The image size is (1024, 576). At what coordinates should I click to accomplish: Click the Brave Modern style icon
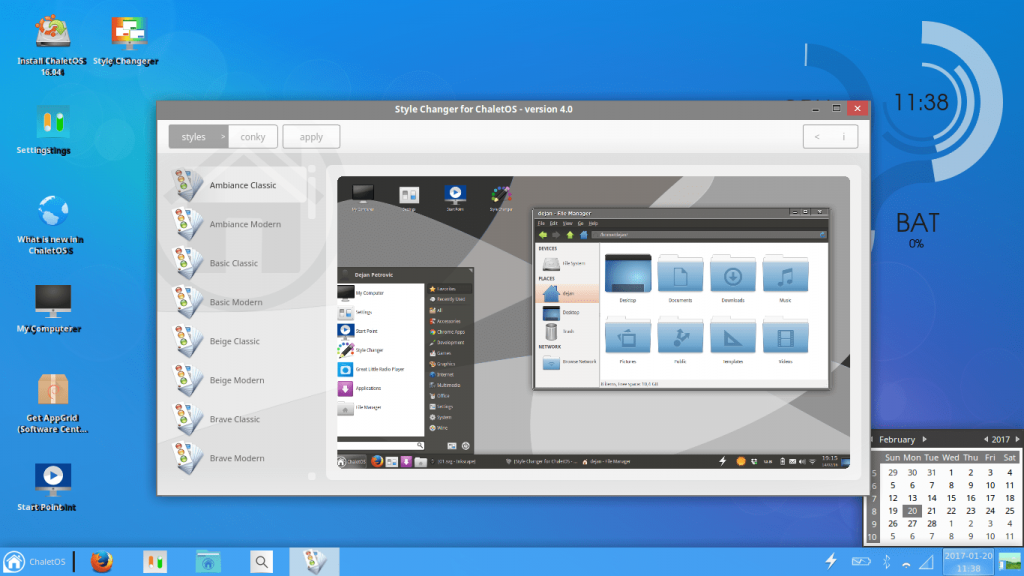tap(188, 458)
